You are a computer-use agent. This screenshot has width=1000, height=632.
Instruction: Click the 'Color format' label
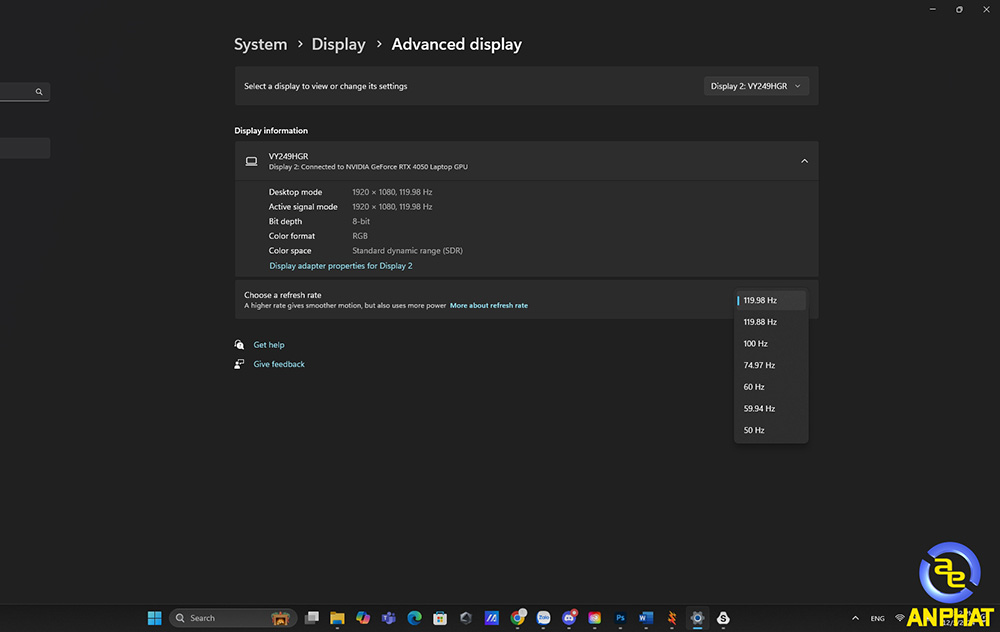point(291,236)
